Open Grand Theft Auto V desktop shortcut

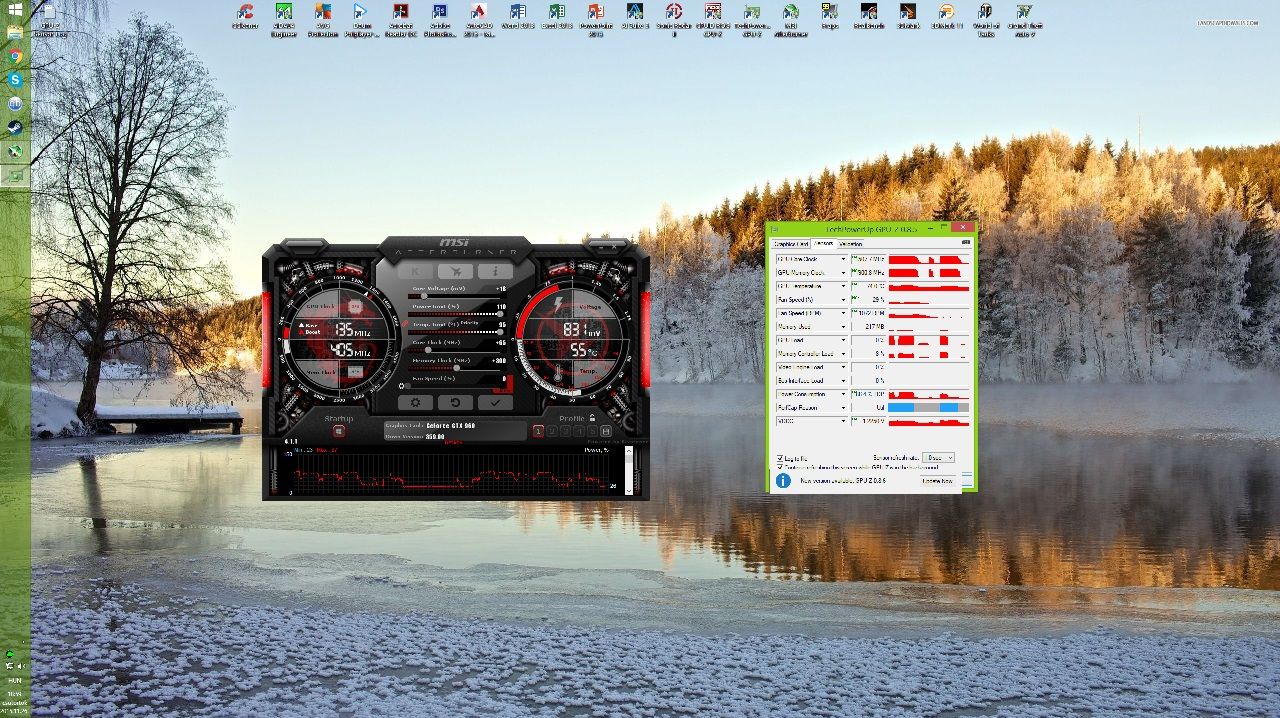coord(1023,18)
